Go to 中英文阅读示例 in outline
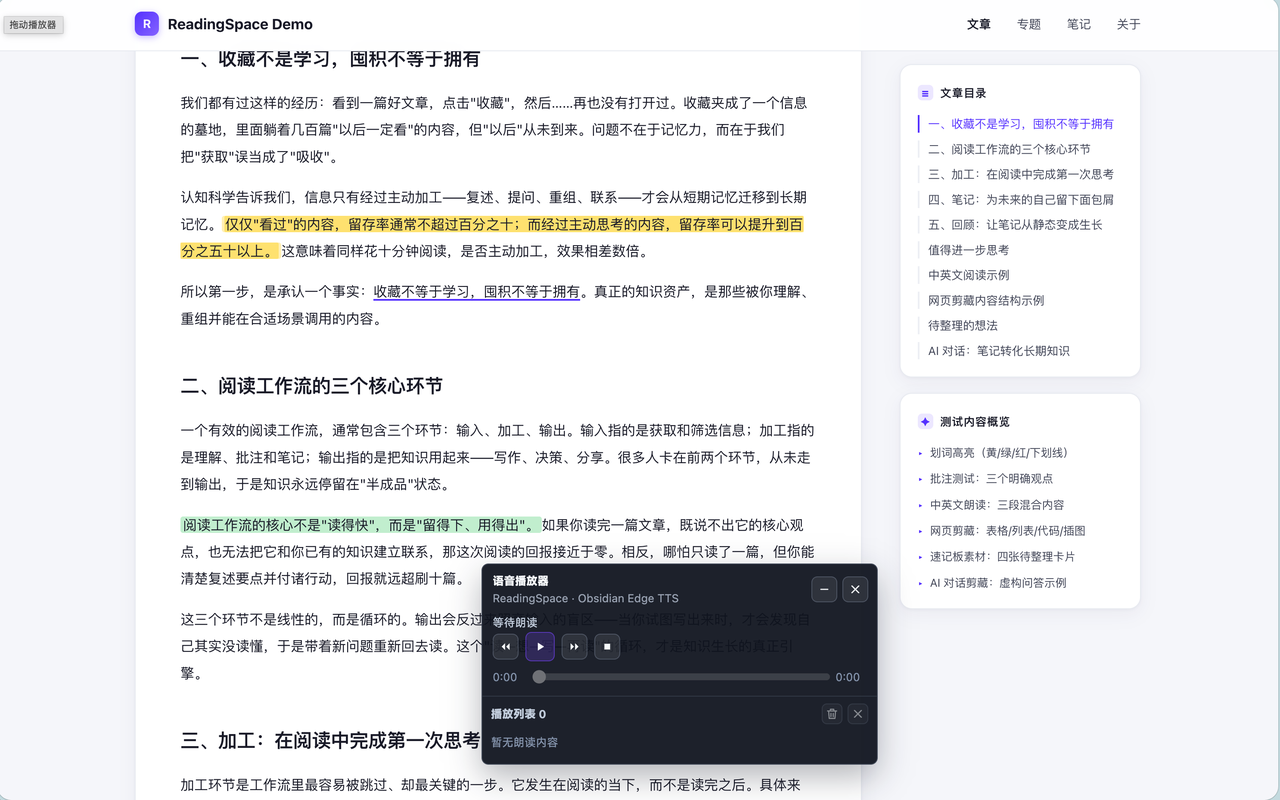 (x=969, y=275)
